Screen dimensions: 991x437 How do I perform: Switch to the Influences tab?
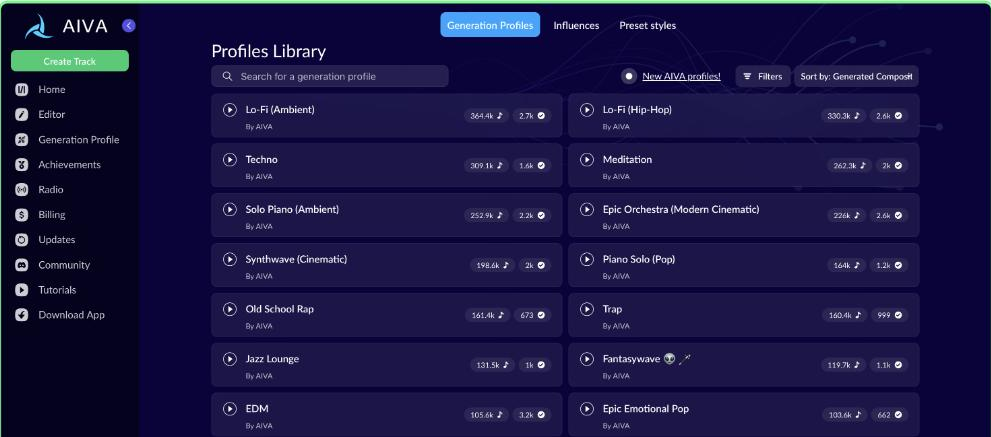(576, 26)
